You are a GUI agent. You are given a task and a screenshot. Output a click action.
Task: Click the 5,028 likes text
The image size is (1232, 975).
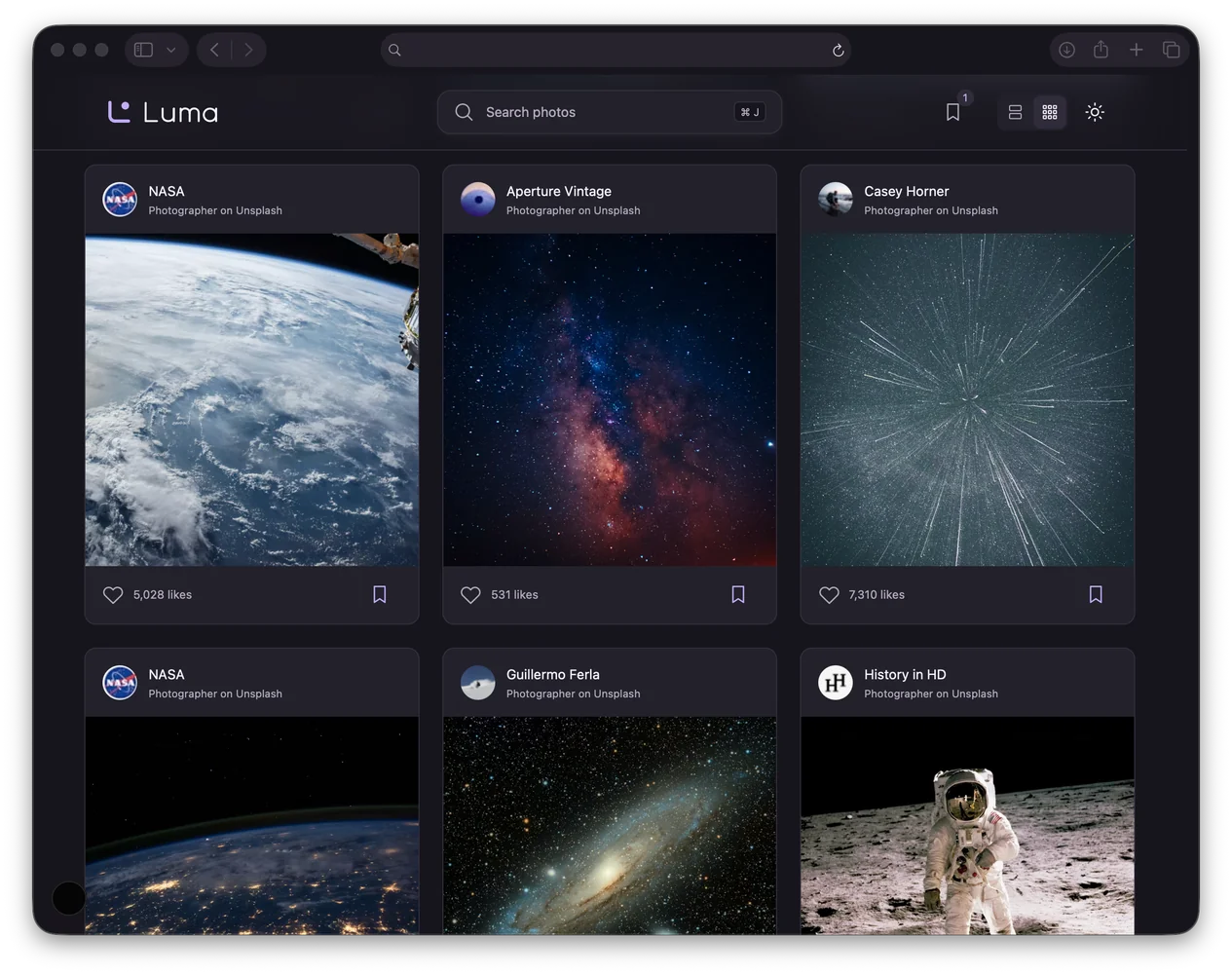coord(163,594)
